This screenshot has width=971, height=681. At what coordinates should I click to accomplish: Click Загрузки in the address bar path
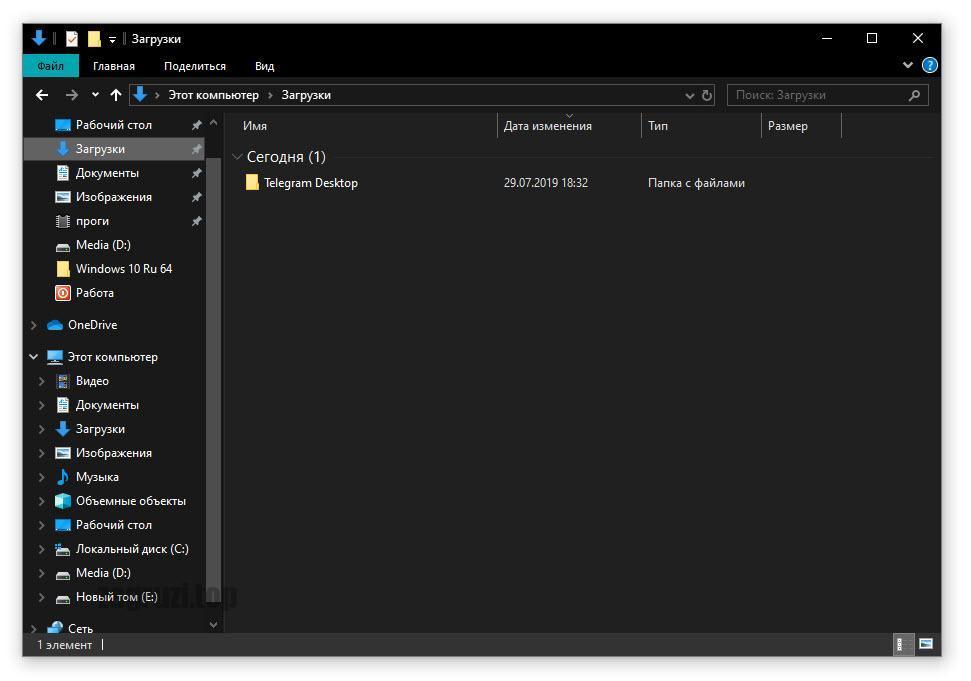pyautogui.click(x=306, y=95)
